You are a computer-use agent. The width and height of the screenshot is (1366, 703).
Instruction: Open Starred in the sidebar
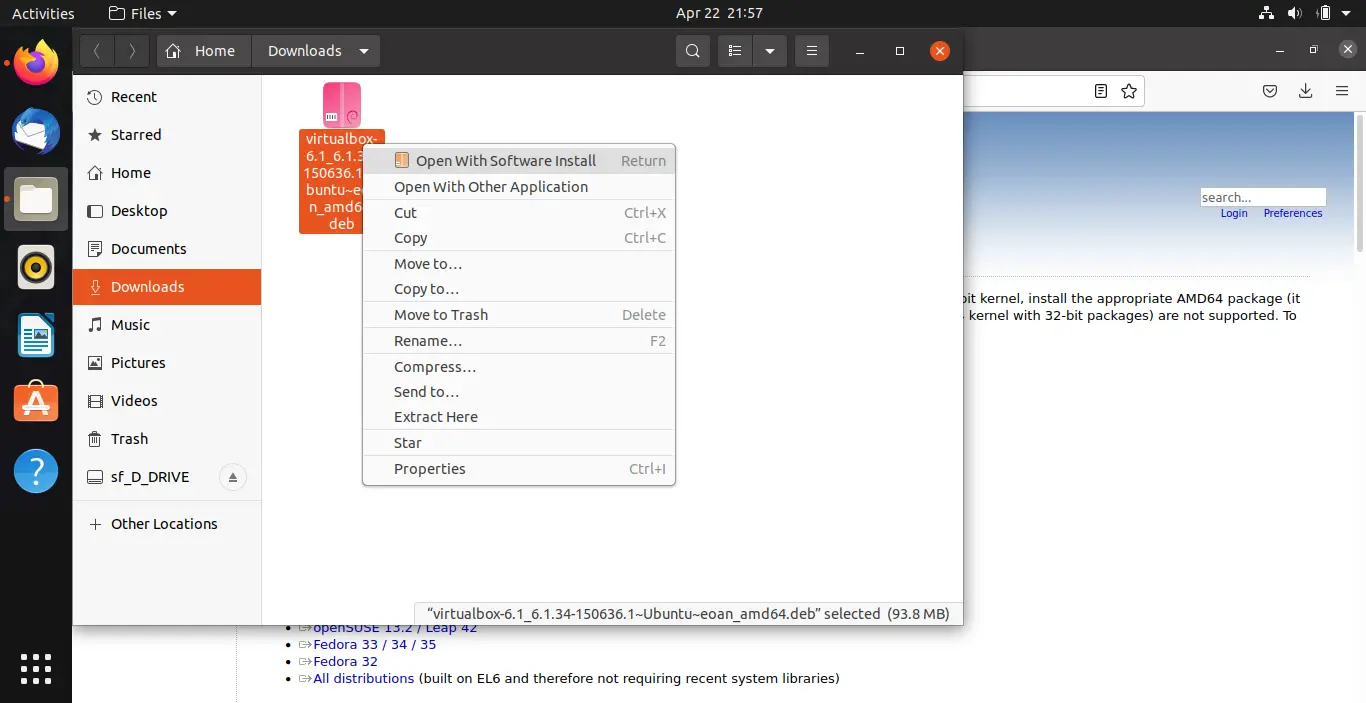167,135
